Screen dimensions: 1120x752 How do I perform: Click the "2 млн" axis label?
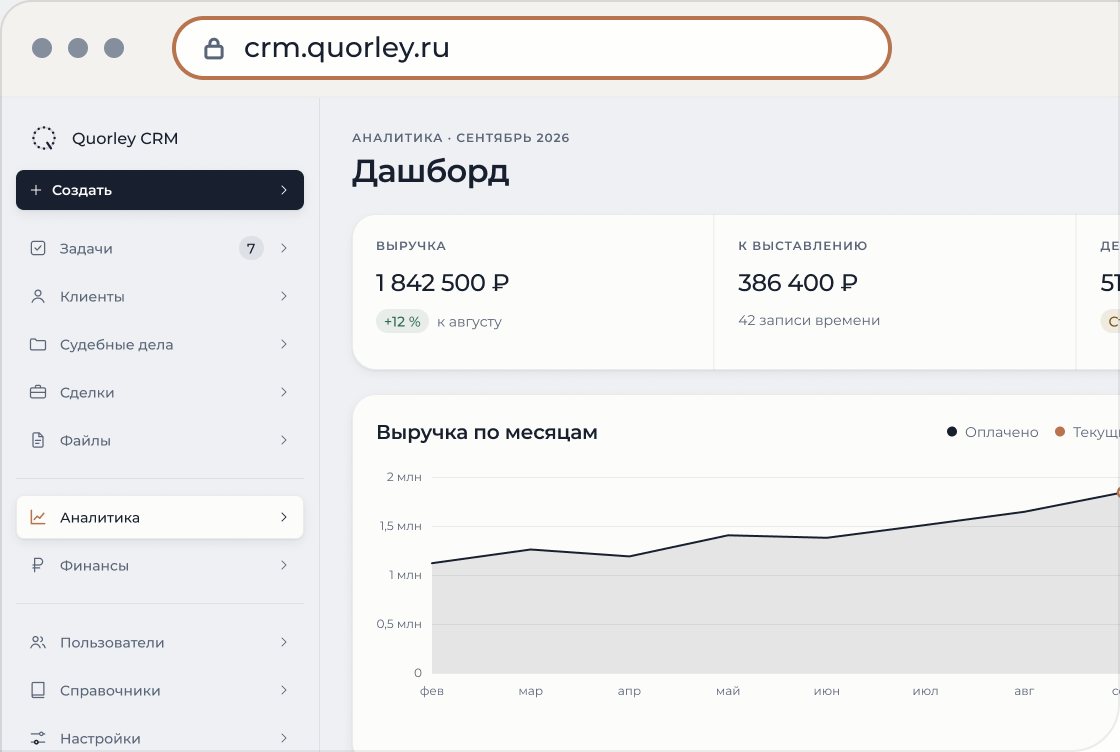(x=404, y=477)
